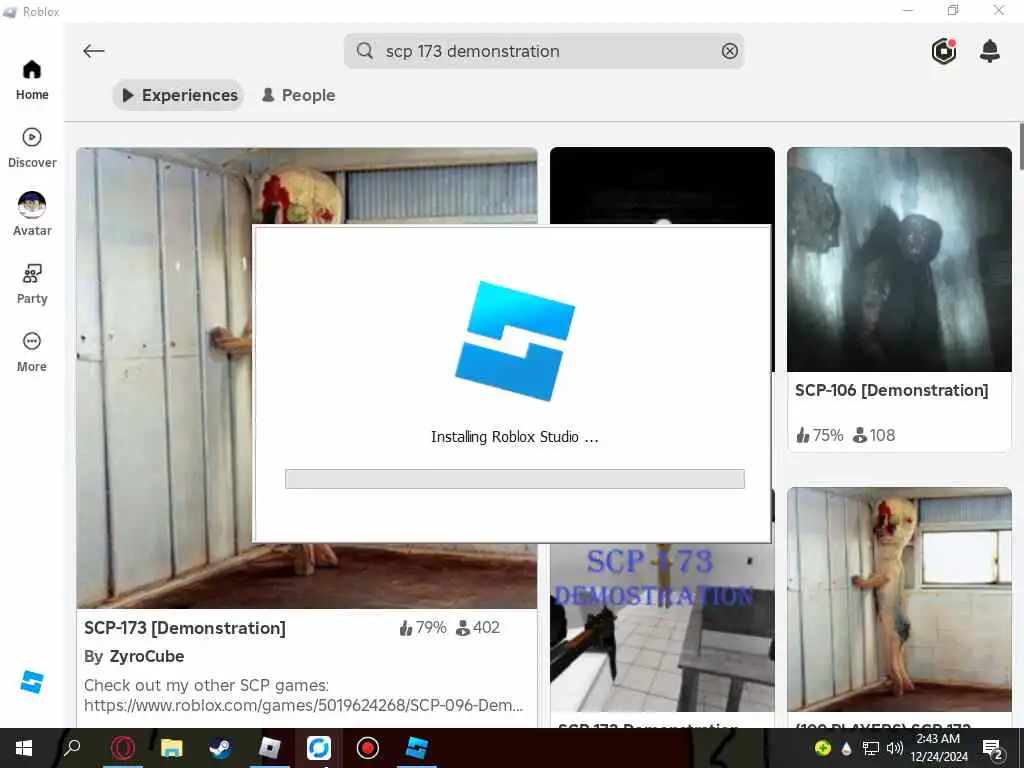The height and width of the screenshot is (768, 1024).
Task: Click the blue sync app taskbar icon
Action: coord(319,748)
